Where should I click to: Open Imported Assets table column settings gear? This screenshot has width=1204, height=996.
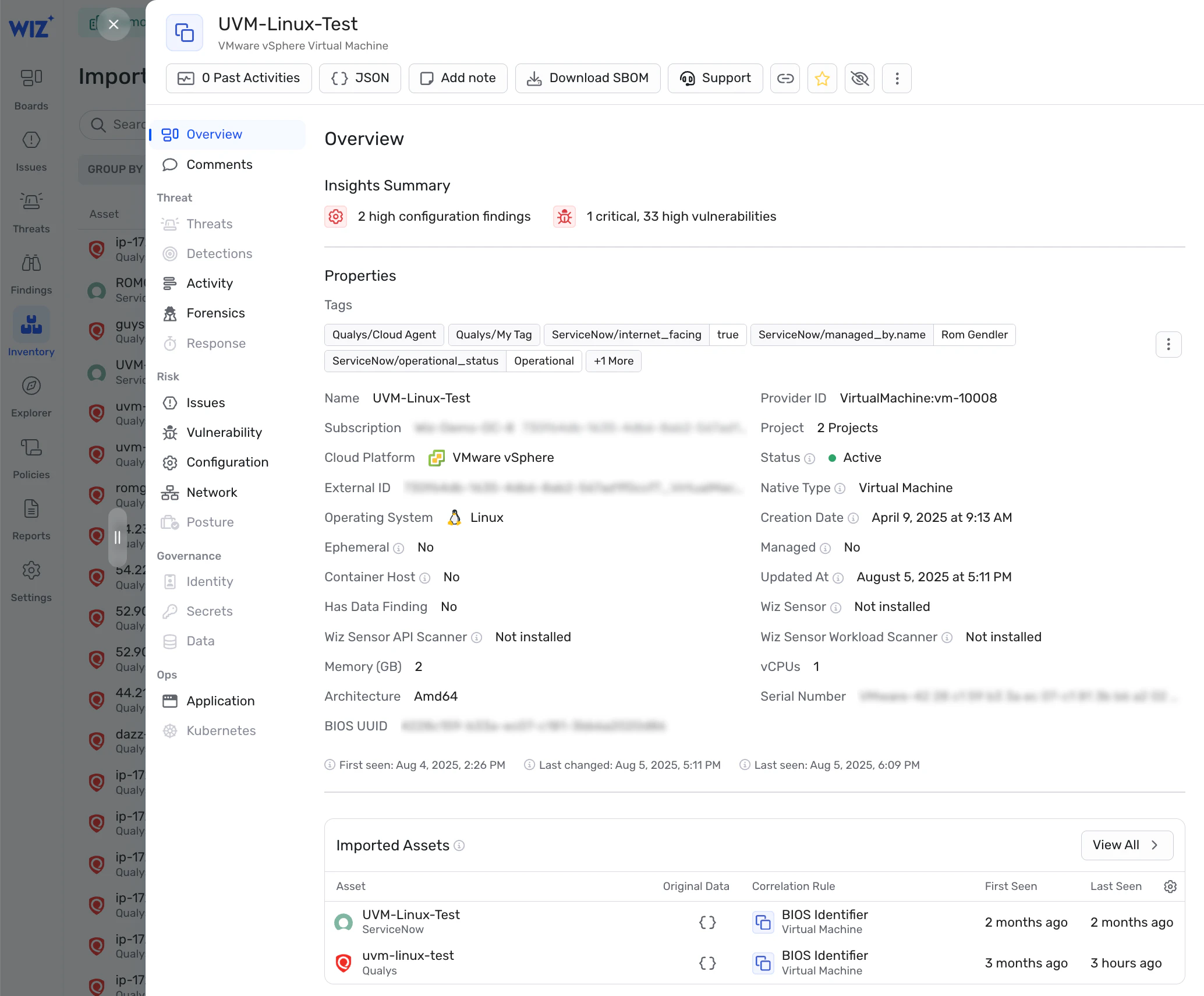click(x=1170, y=886)
